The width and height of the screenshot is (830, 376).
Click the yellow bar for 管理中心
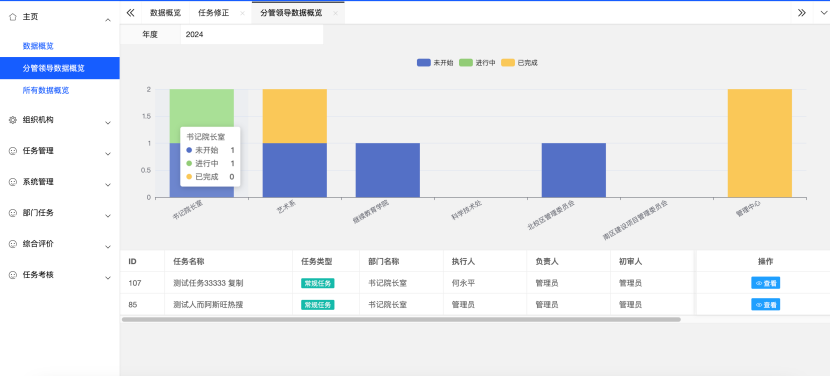[x=760, y=143]
